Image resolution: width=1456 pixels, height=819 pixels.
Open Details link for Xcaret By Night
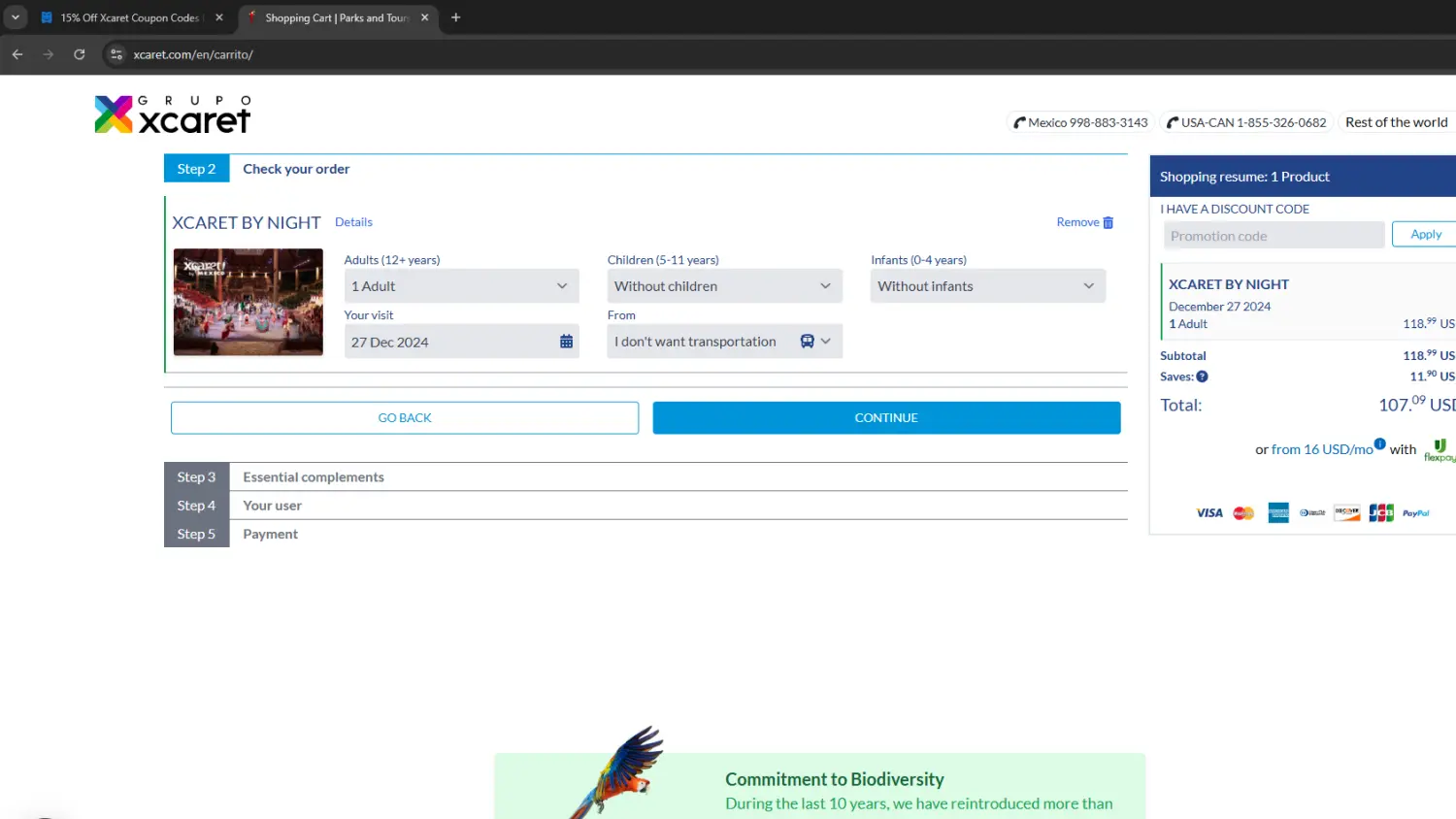pyautogui.click(x=353, y=222)
